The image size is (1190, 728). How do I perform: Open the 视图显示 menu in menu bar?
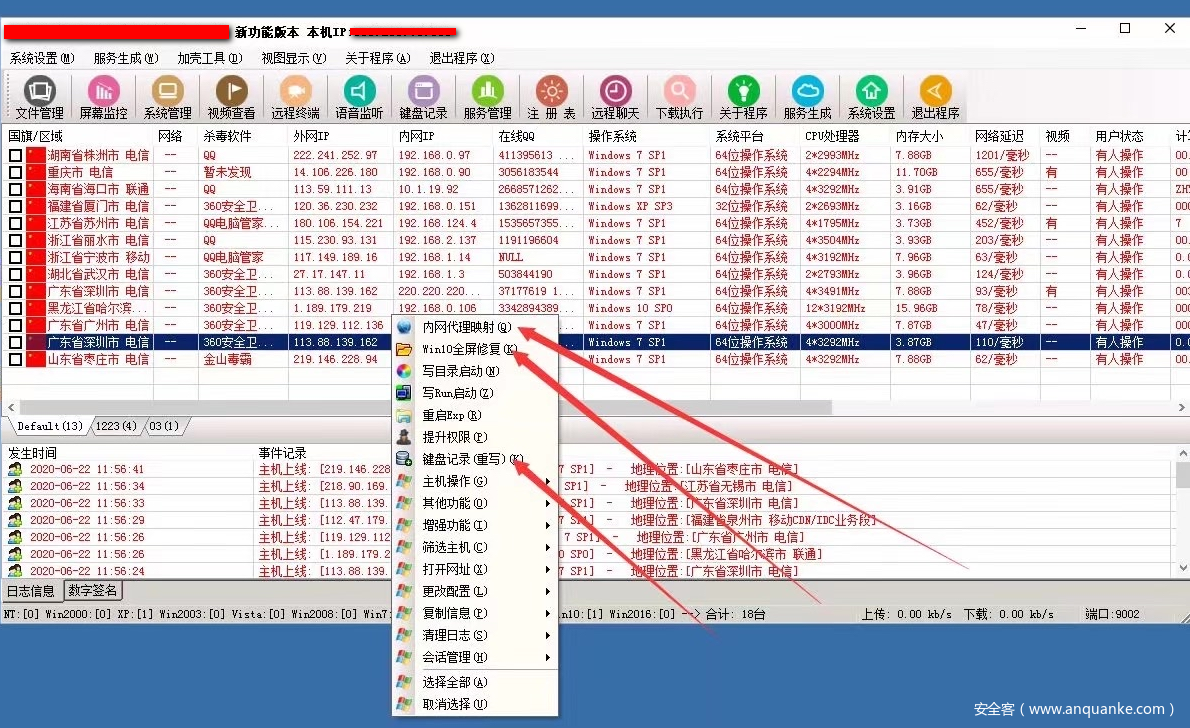click(x=293, y=58)
